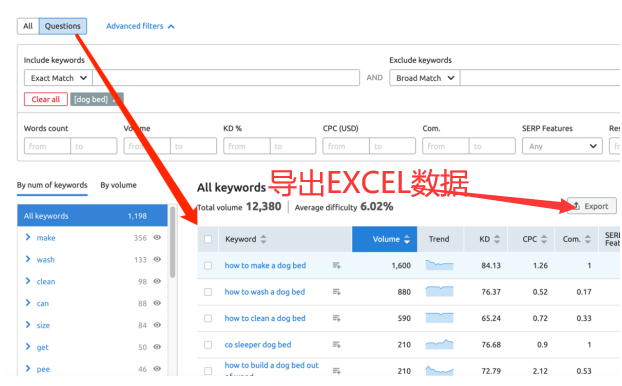Expand the 'can' keyword group
This screenshot has height=386, width=622.
click(x=28, y=303)
